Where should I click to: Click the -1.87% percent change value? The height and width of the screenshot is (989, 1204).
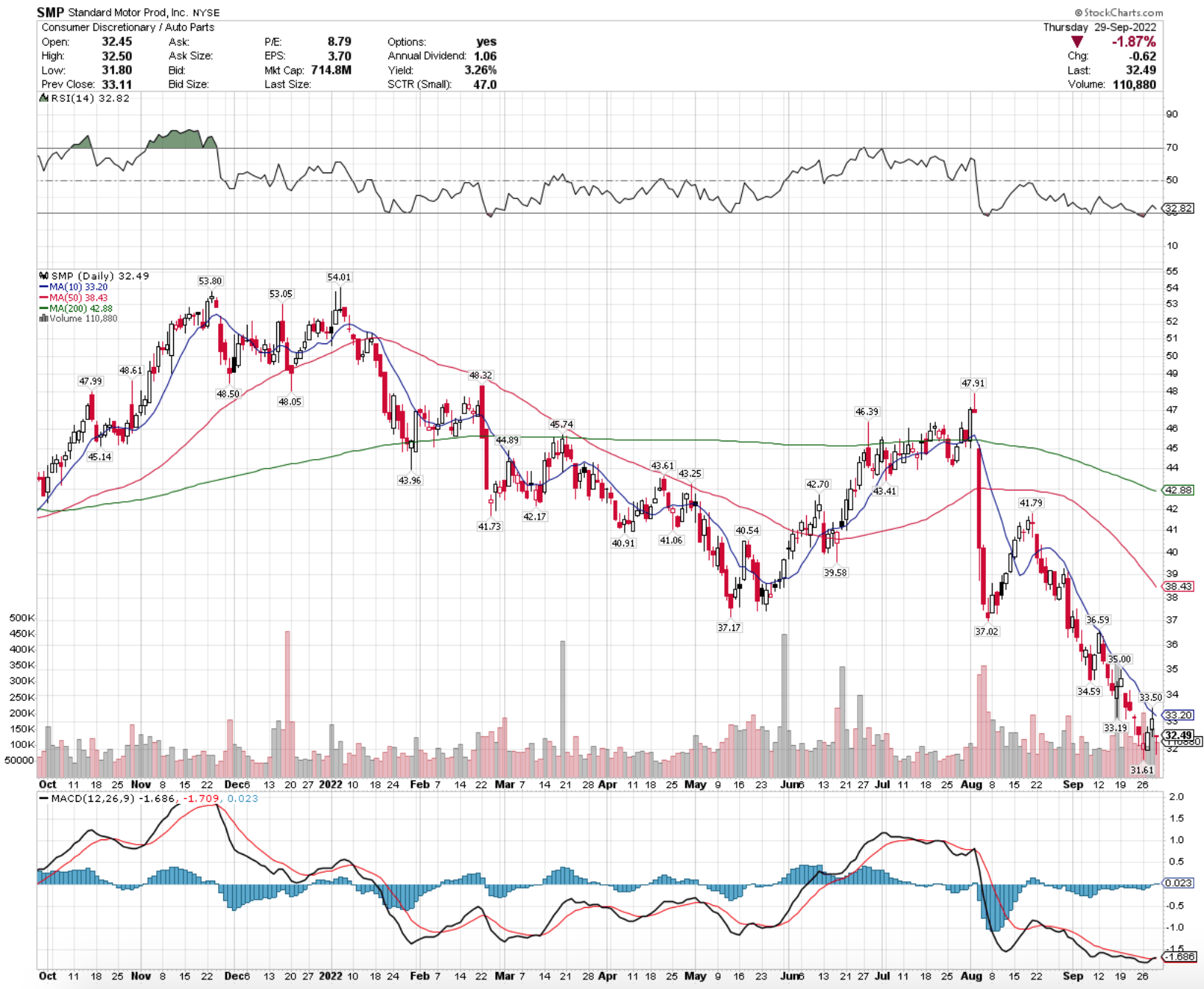click(1133, 42)
